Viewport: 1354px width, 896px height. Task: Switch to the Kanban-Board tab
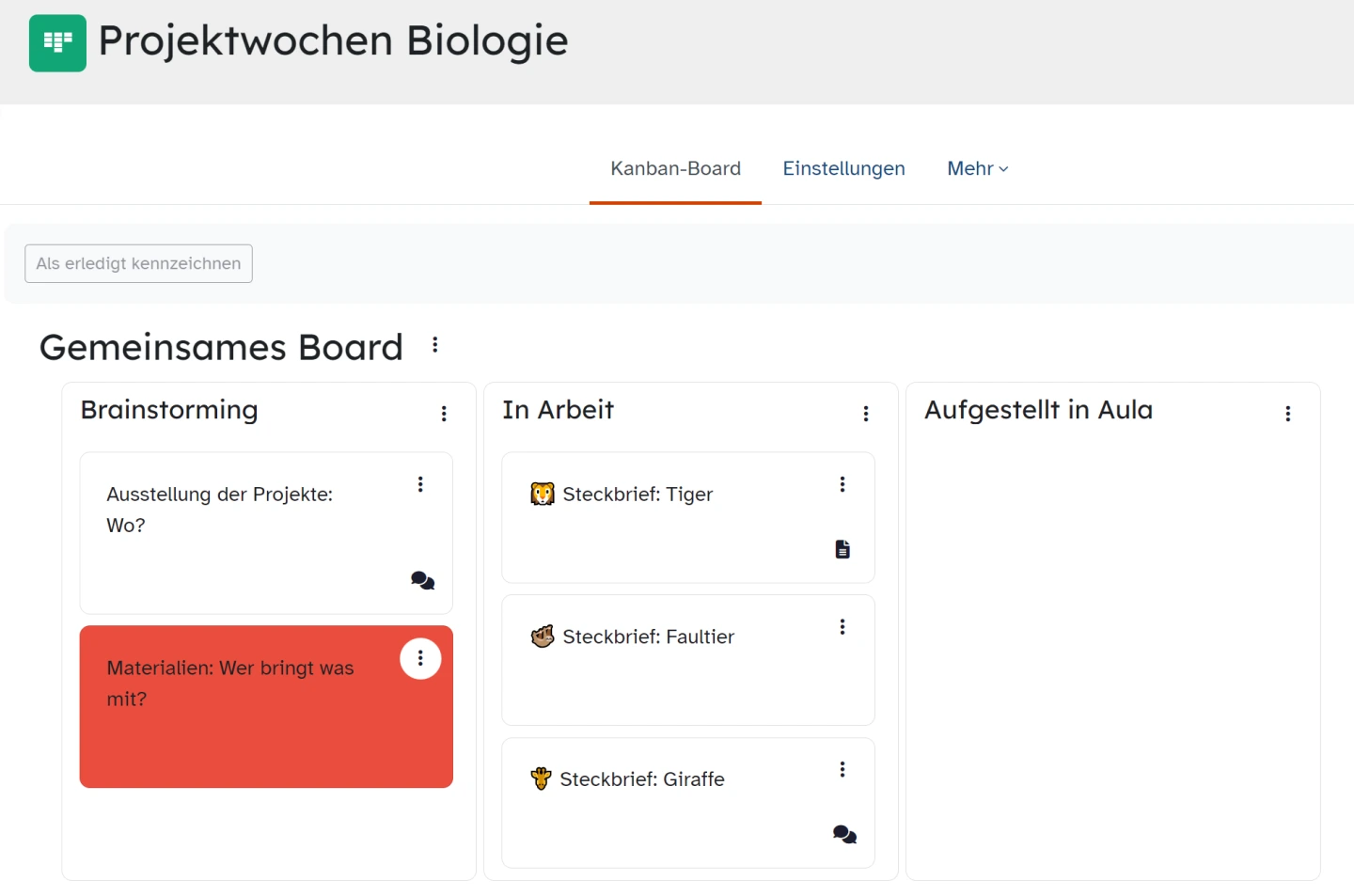tap(675, 169)
